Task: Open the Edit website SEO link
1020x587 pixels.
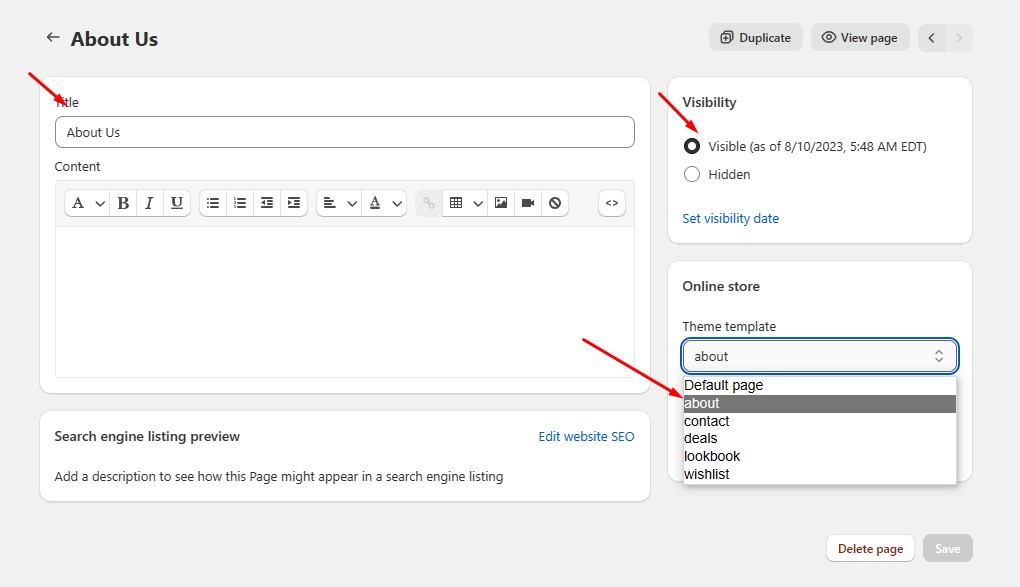Action: [586, 436]
